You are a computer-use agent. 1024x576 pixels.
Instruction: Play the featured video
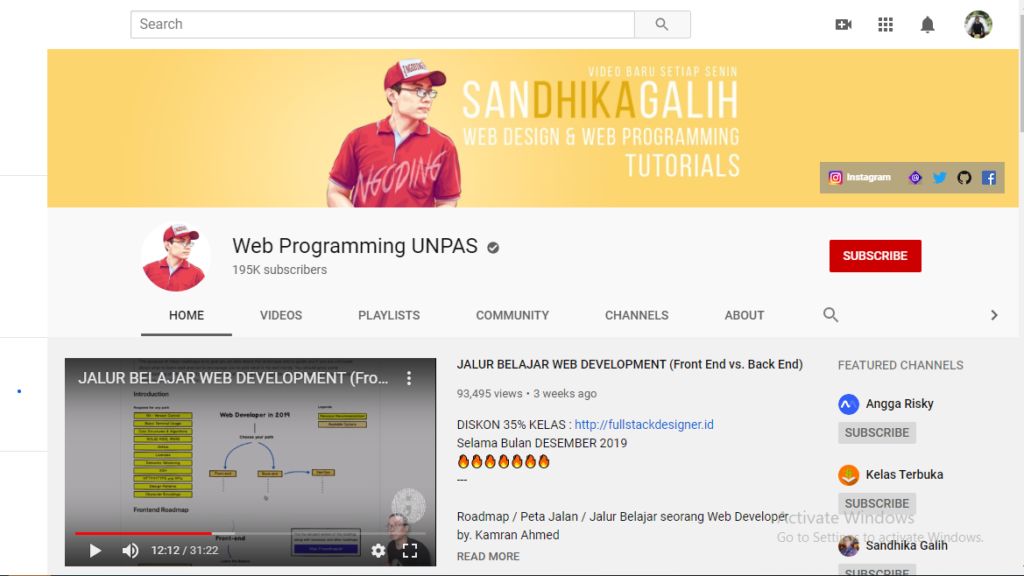(x=95, y=551)
